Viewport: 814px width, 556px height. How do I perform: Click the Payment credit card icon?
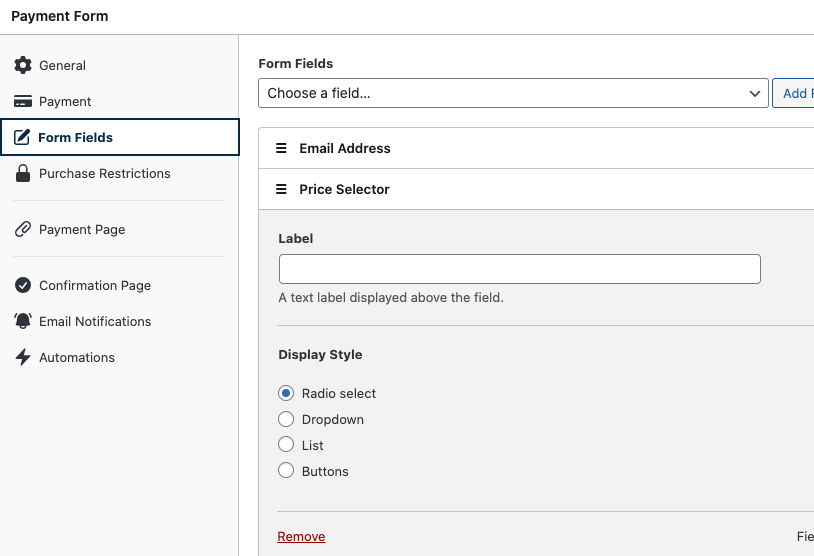(23, 101)
